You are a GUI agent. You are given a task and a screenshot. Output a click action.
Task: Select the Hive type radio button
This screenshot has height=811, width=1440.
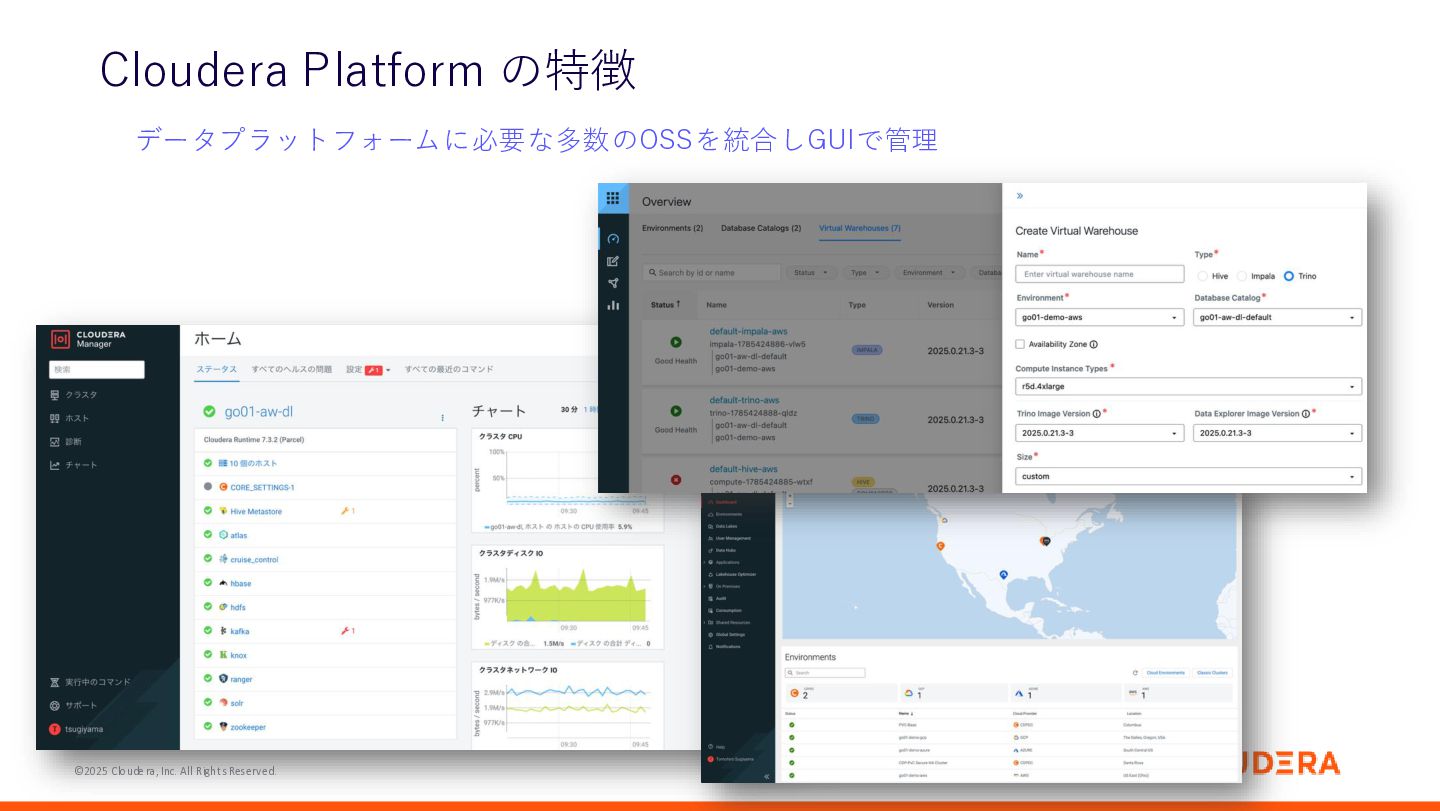coord(1203,276)
